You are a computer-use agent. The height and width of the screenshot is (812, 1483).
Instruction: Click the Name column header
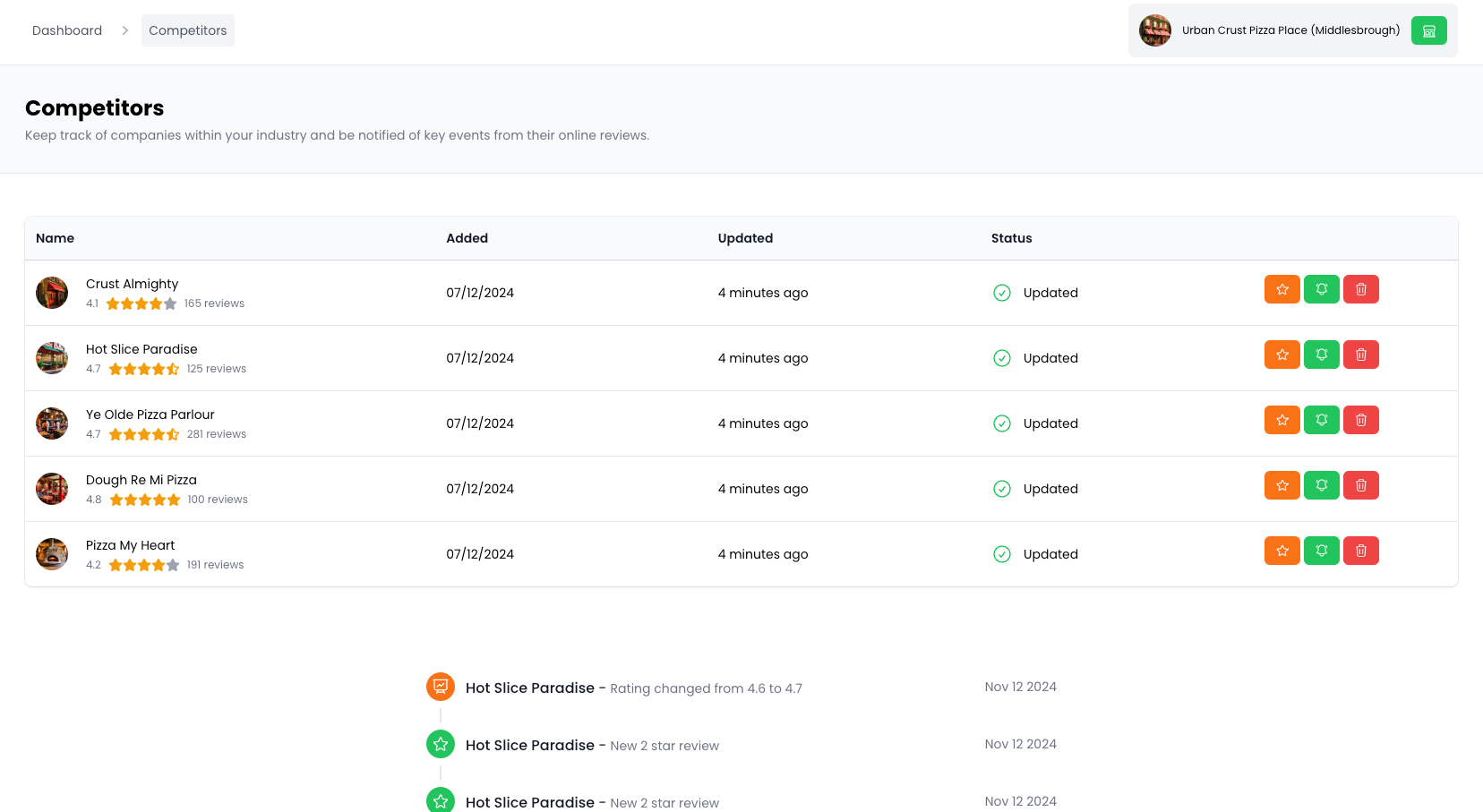(x=55, y=238)
